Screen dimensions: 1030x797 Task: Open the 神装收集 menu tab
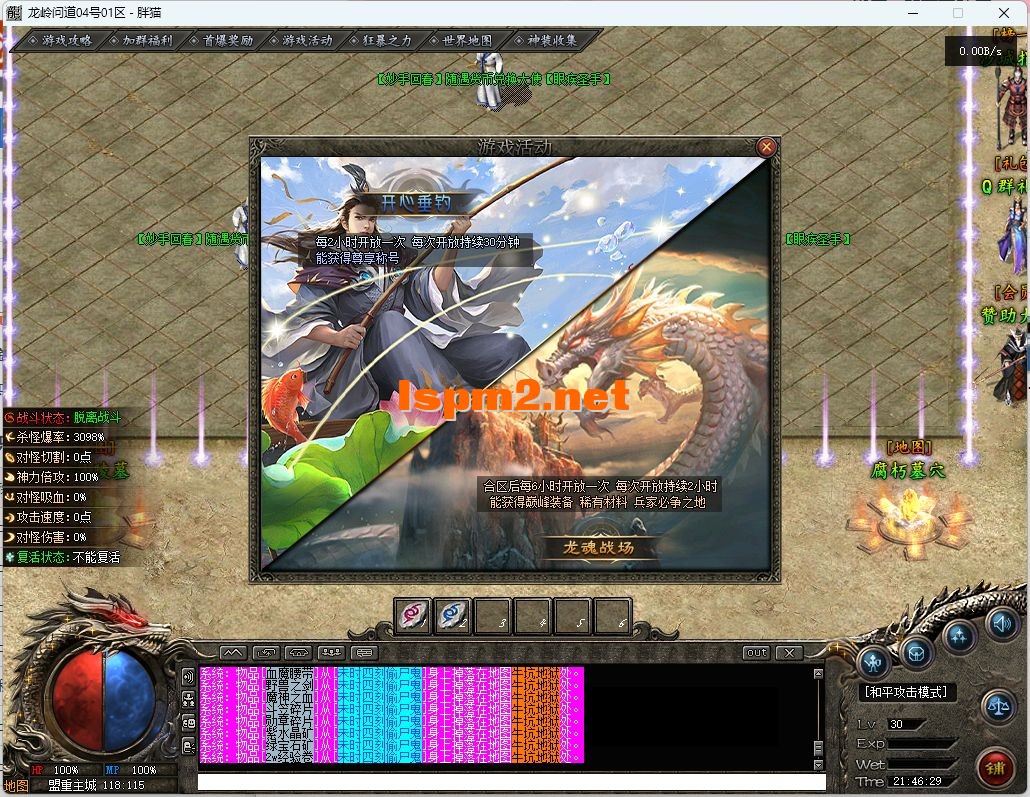pyautogui.click(x=547, y=41)
